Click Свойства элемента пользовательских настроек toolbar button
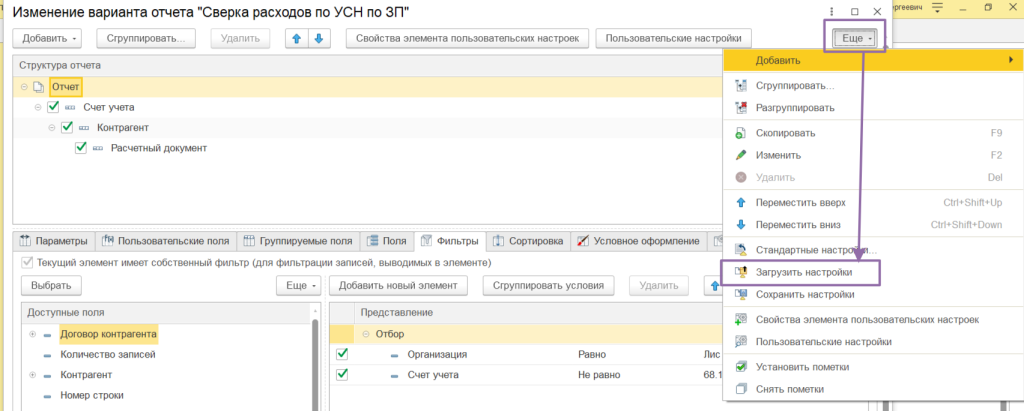1024x411 pixels. click(468, 38)
